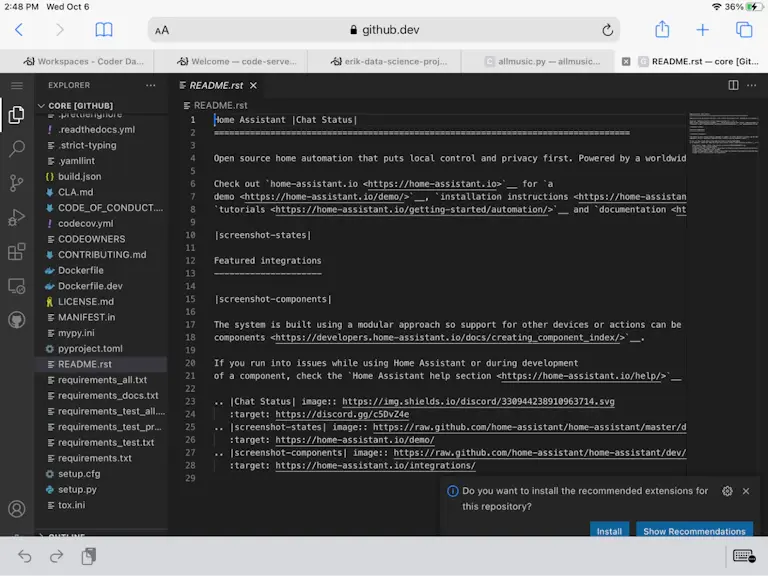
Task: Open the AA reader options
Action: point(162,30)
